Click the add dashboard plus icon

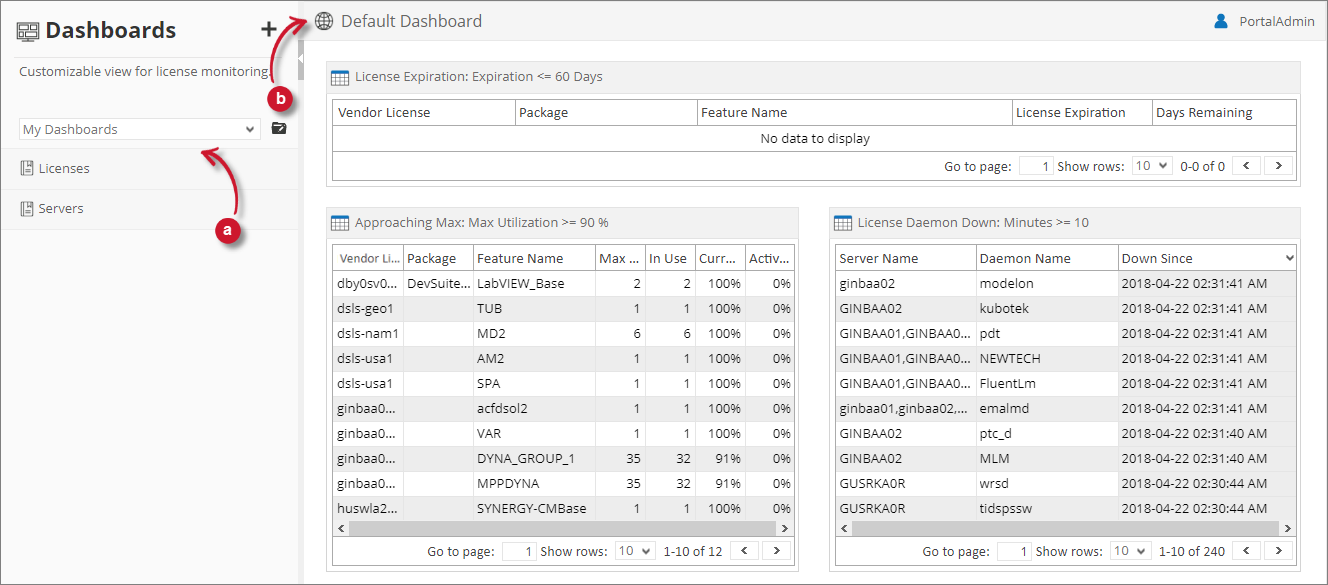pyautogui.click(x=268, y=29)
